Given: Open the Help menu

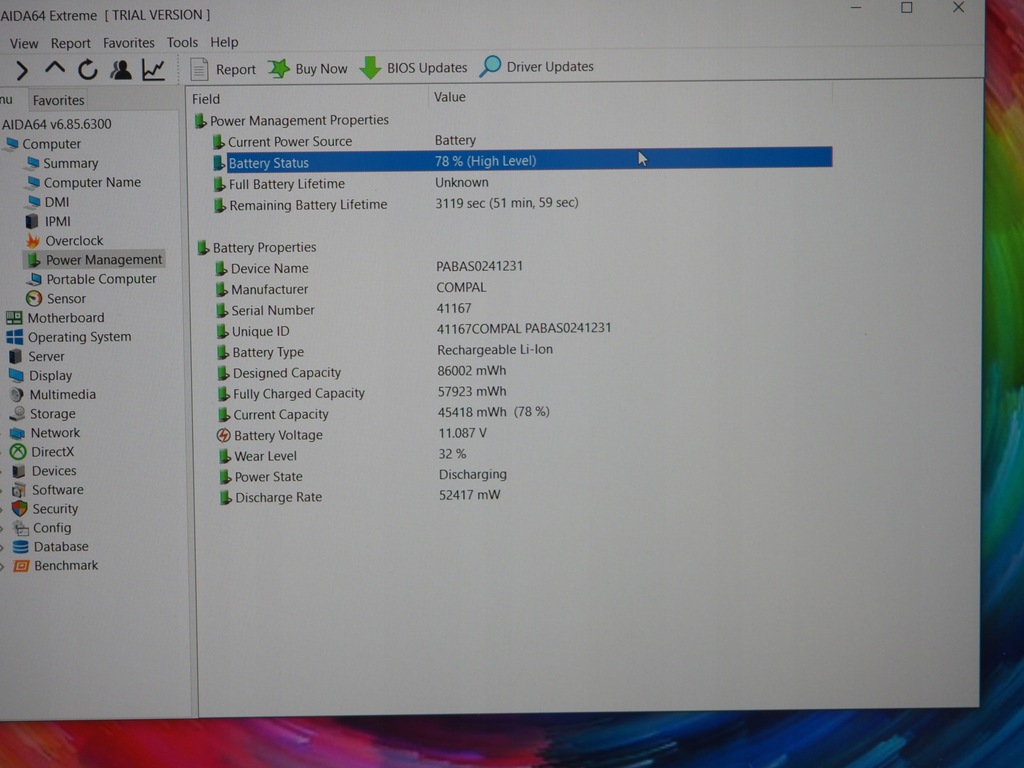Looking at the screenshot, I should 224,42.
